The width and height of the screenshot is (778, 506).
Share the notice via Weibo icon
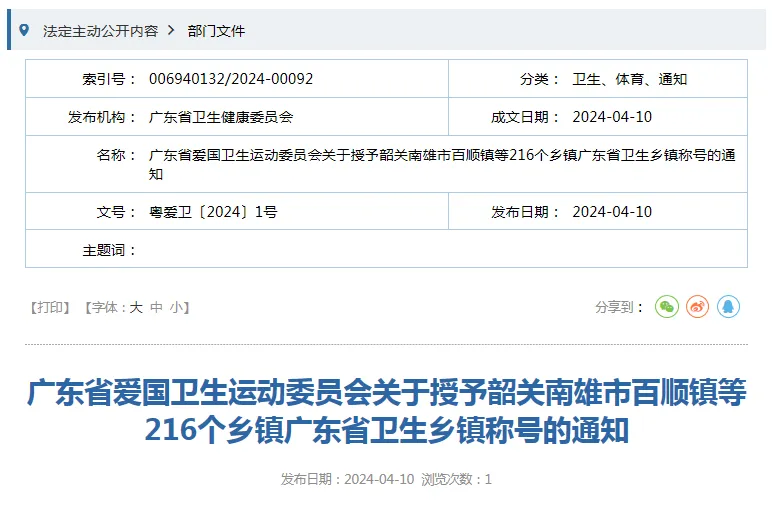pos(697,307)
